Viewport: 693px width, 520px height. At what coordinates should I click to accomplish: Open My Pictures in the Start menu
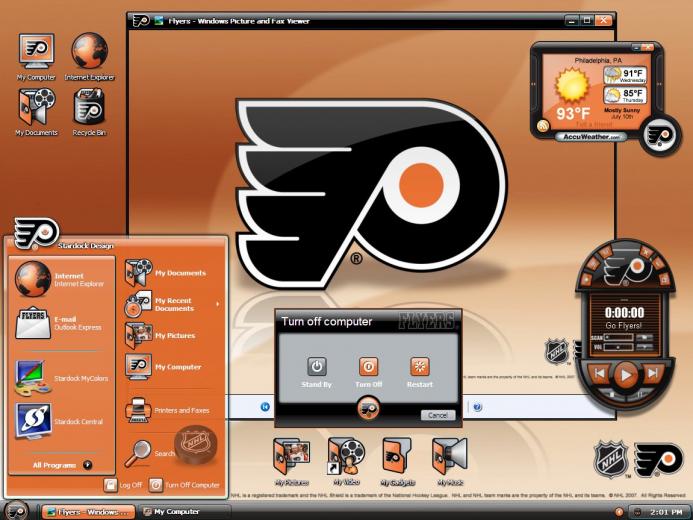tap(160, 335)
